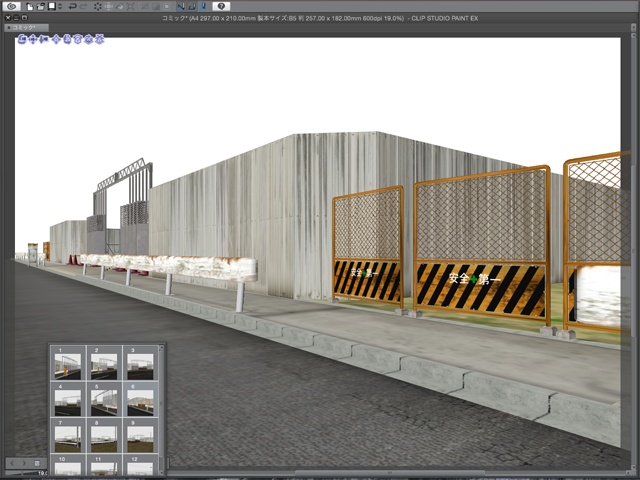Toggle Snap to Ruler
This screenshot has height=480, width=640.
tap(181, 7)
